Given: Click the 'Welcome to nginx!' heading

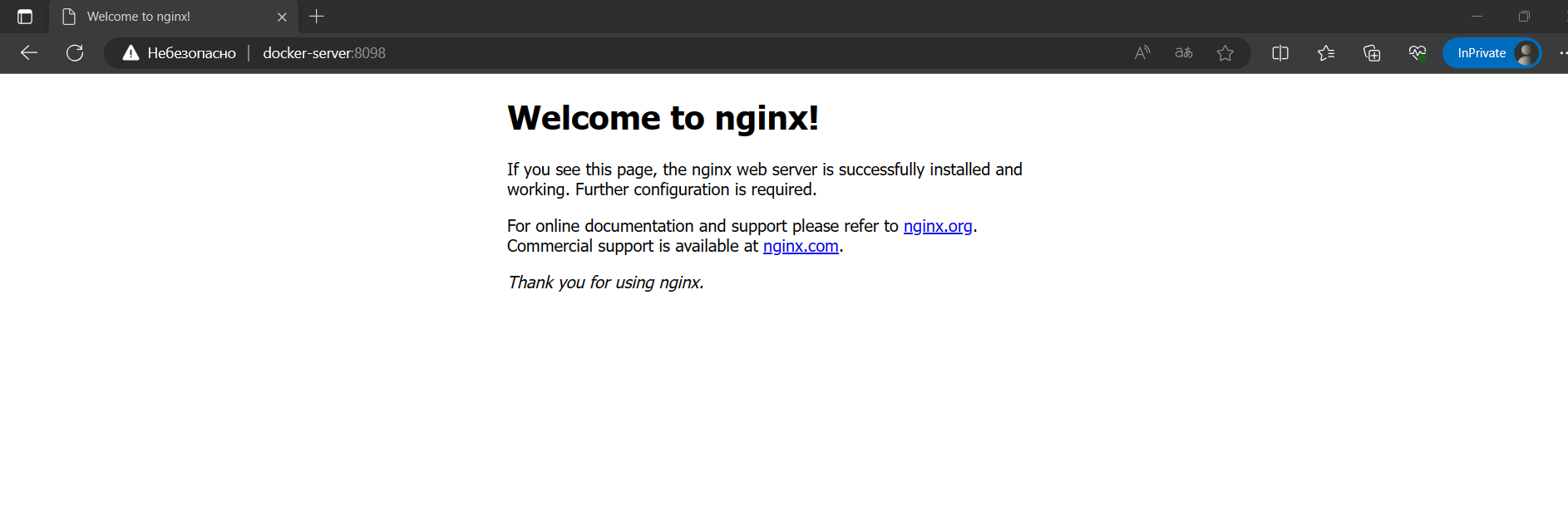Looking at the screenshot, I should 663,118.
